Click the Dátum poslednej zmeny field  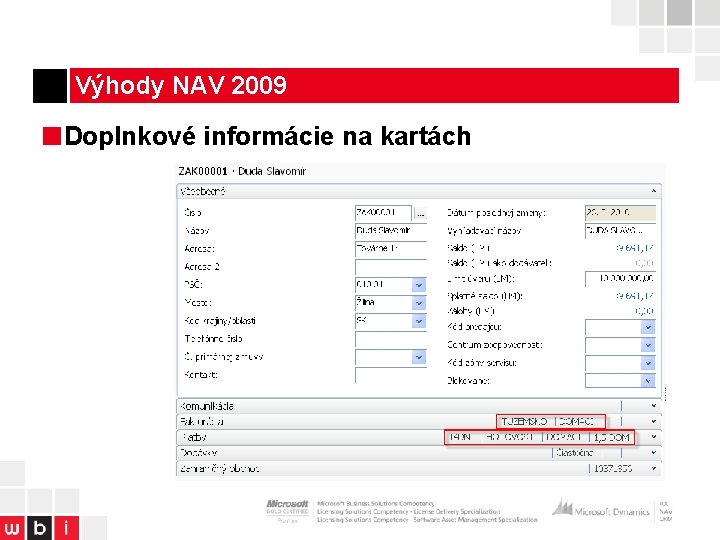pos(620,213)
